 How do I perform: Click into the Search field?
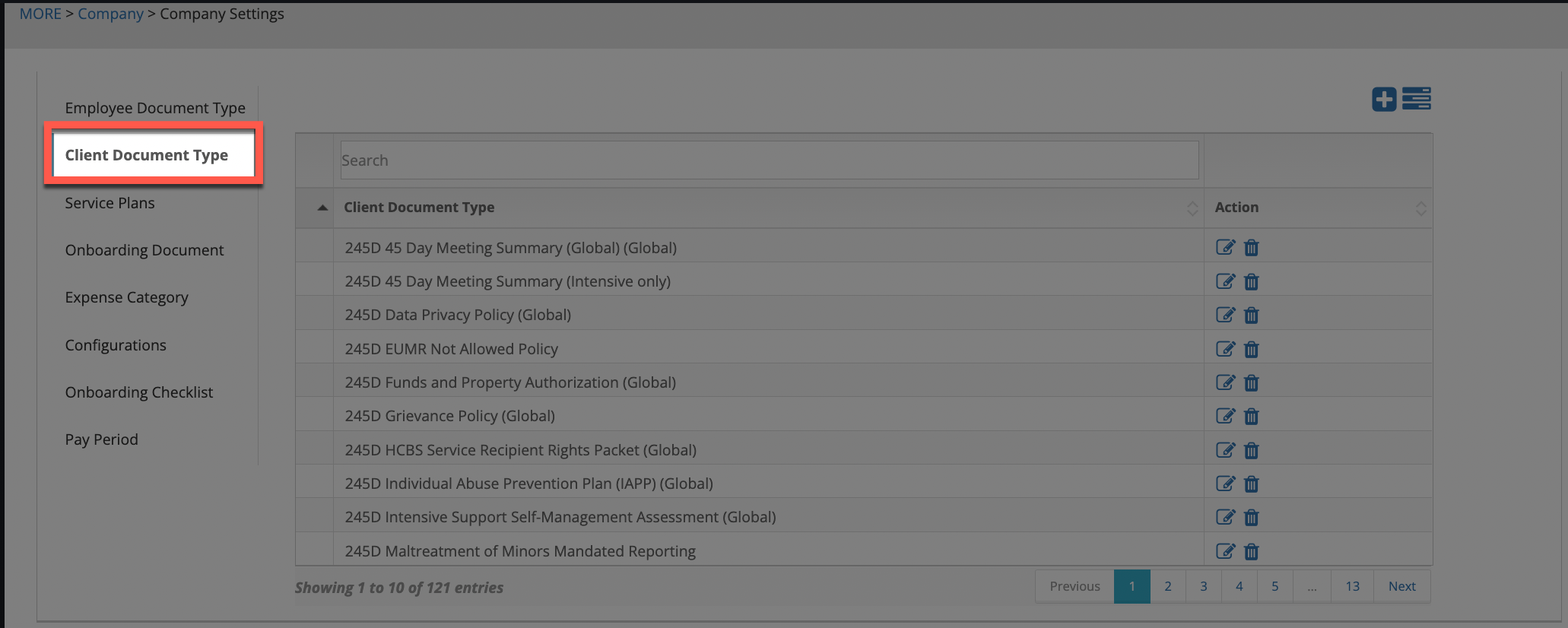(769, 160)
